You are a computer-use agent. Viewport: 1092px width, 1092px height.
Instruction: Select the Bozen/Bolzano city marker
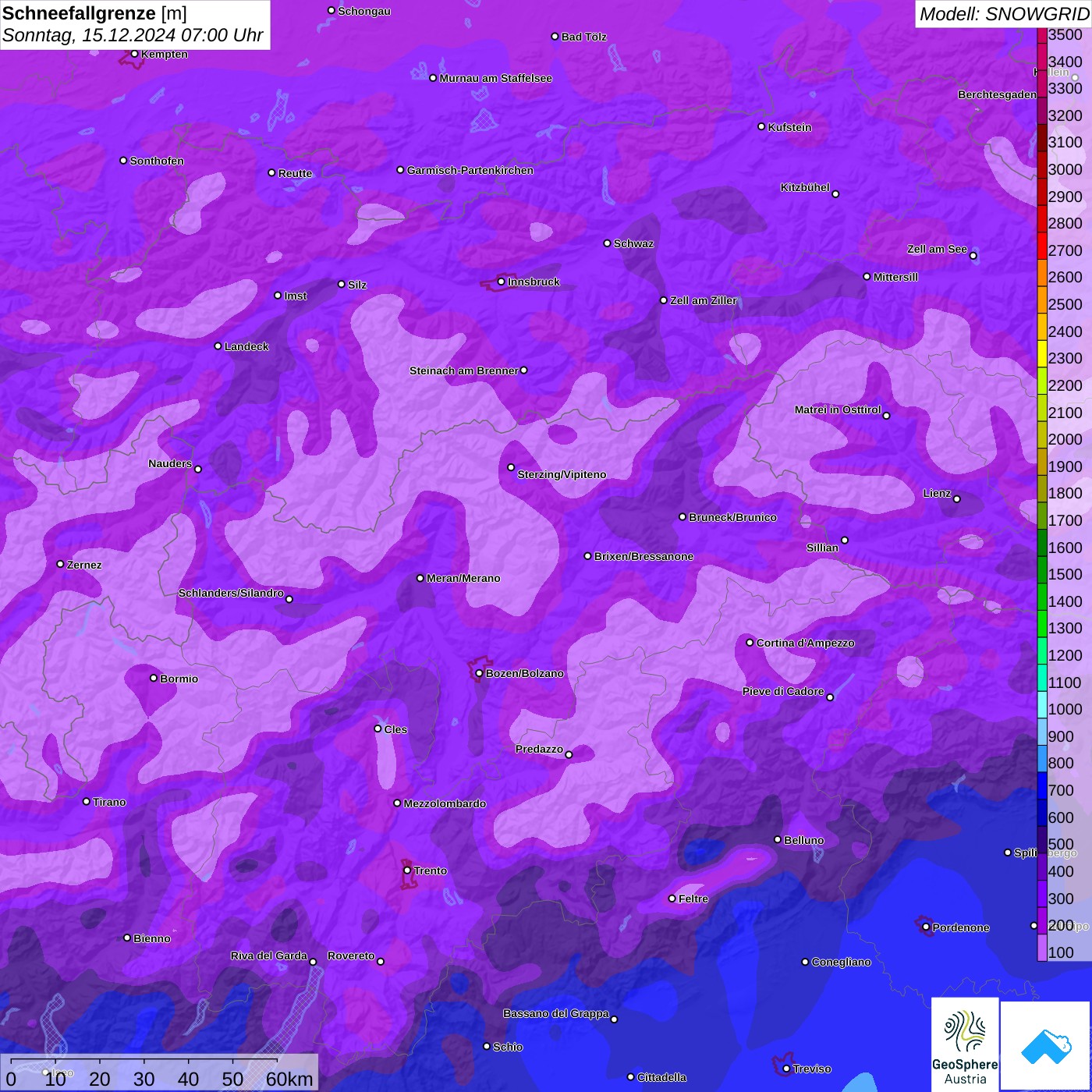pos(479,673)
